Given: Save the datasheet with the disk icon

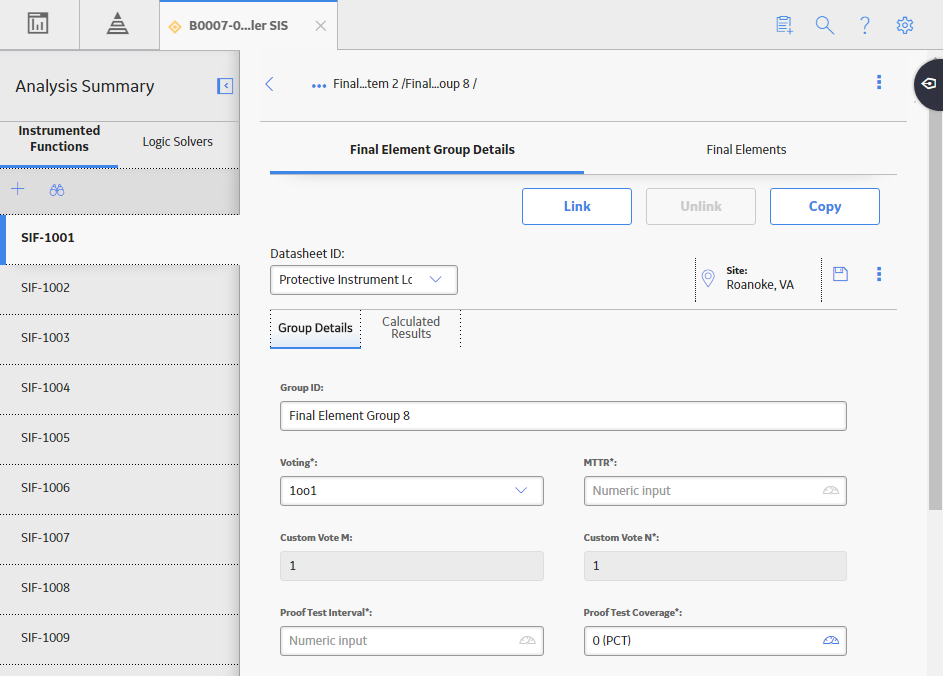Looking at the screenshot, I should pyautogui.click(x=840, y=274).
